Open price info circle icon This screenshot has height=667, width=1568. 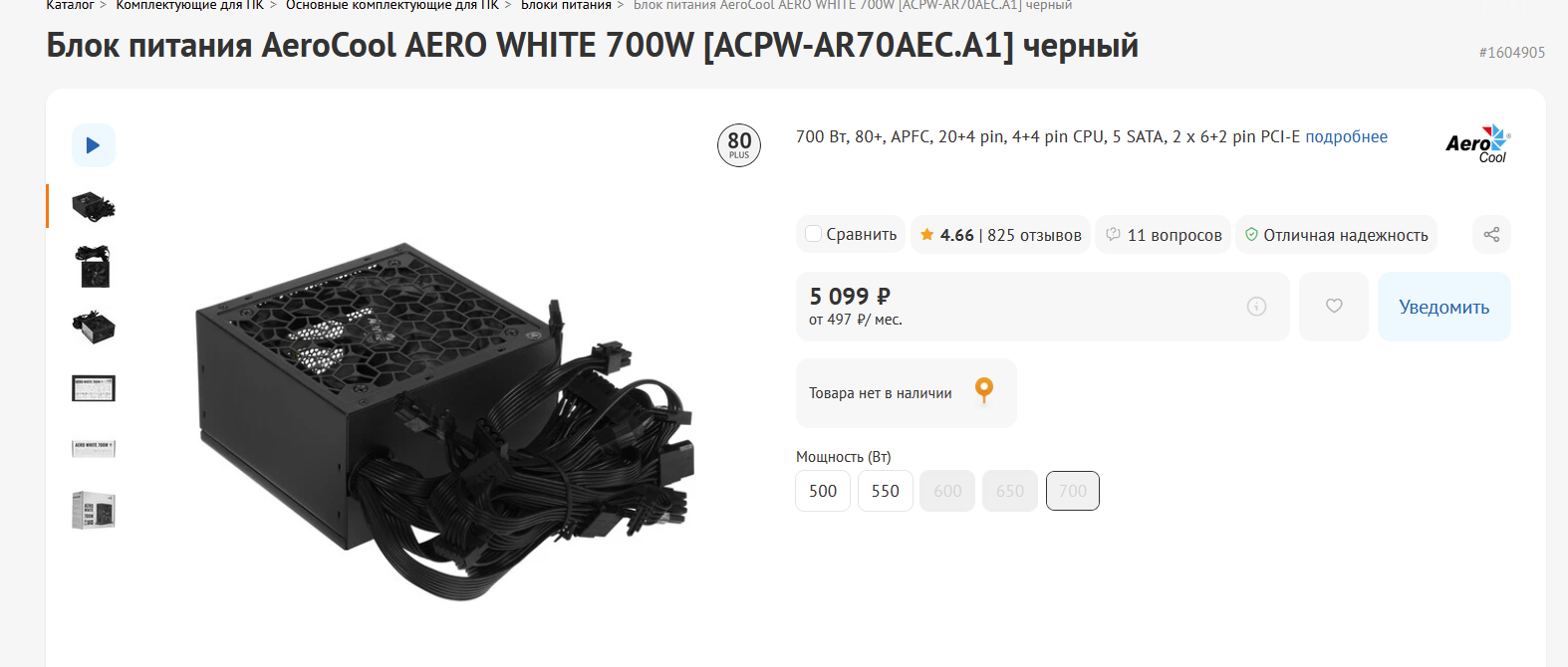(x=1257, y=307)
